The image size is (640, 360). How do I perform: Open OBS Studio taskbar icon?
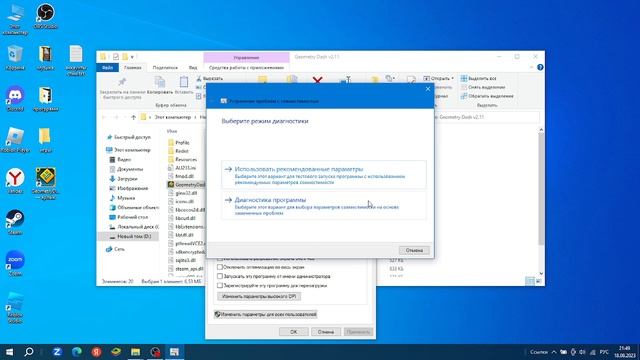point(155,352)
